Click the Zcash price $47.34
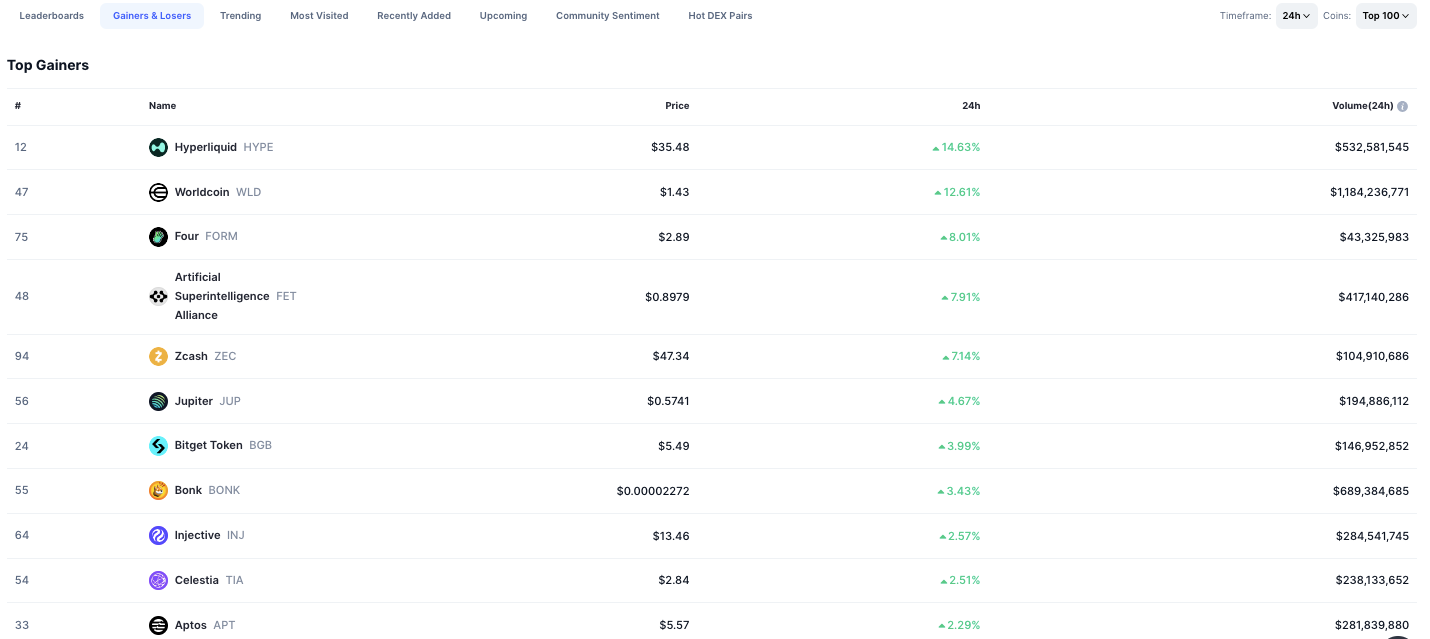Image resolution: width=1430 pixels, height=639 pixels. tap(669, 356)
